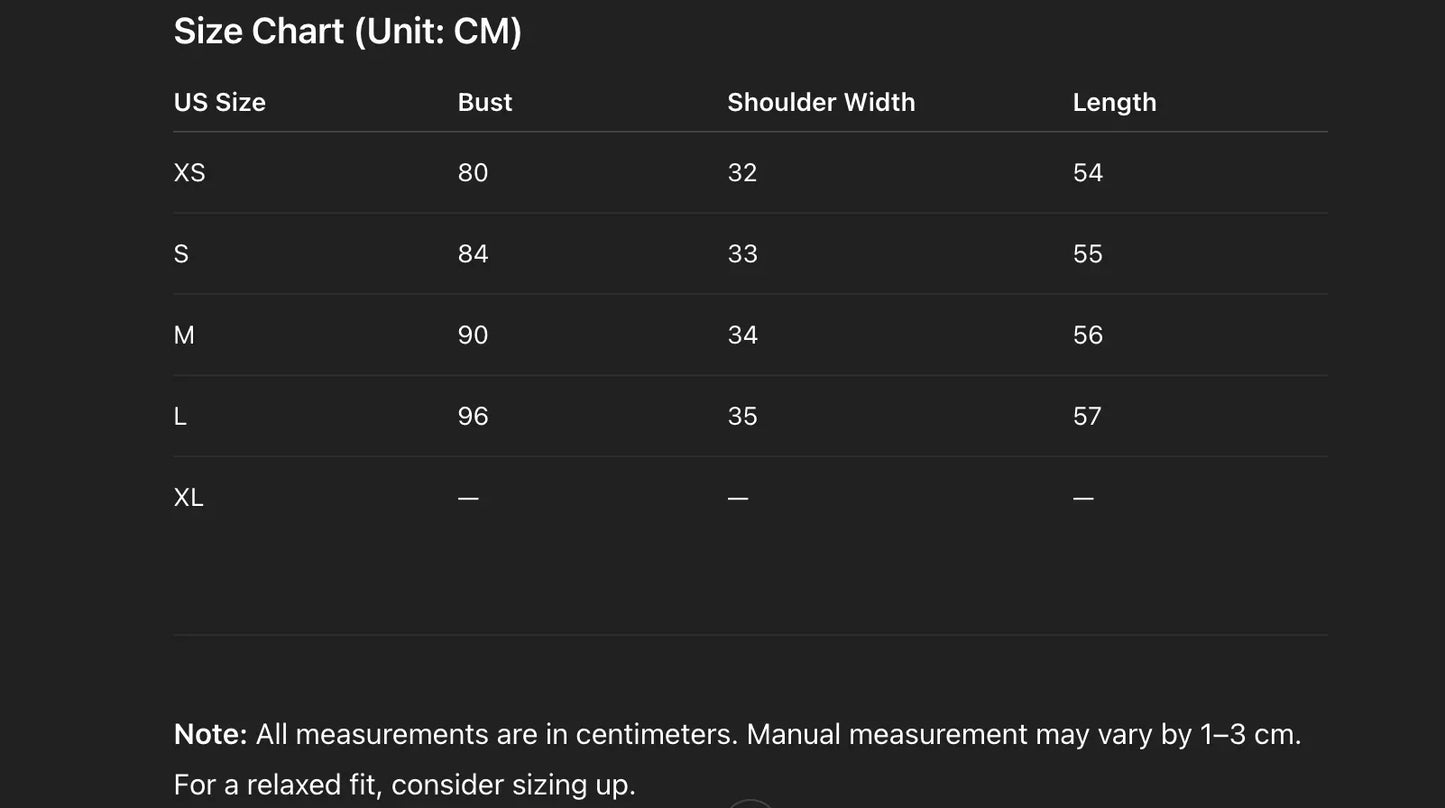
Task: Select shoulder width value 33 for S
Action: click(742, 254)
